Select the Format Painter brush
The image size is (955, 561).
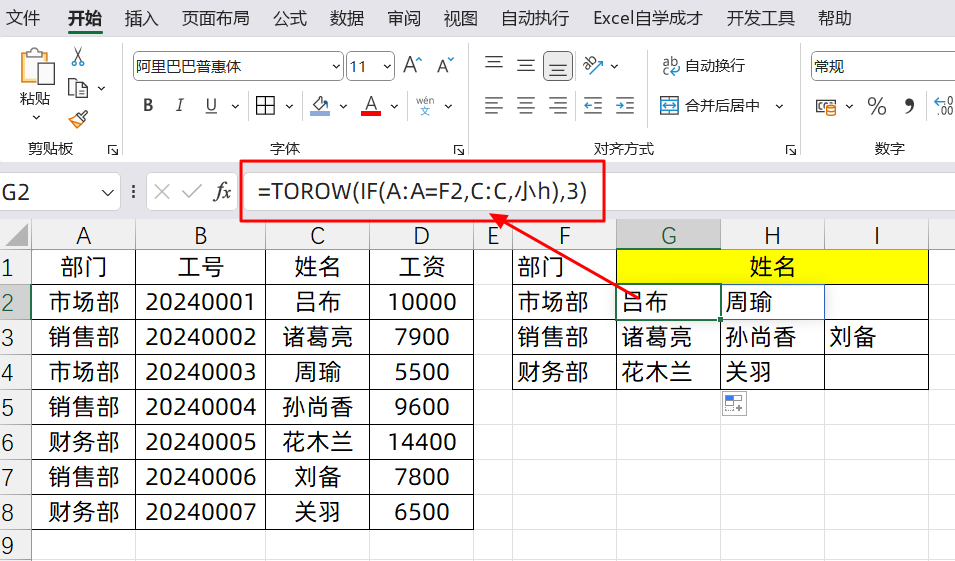(x=78, y=119)
